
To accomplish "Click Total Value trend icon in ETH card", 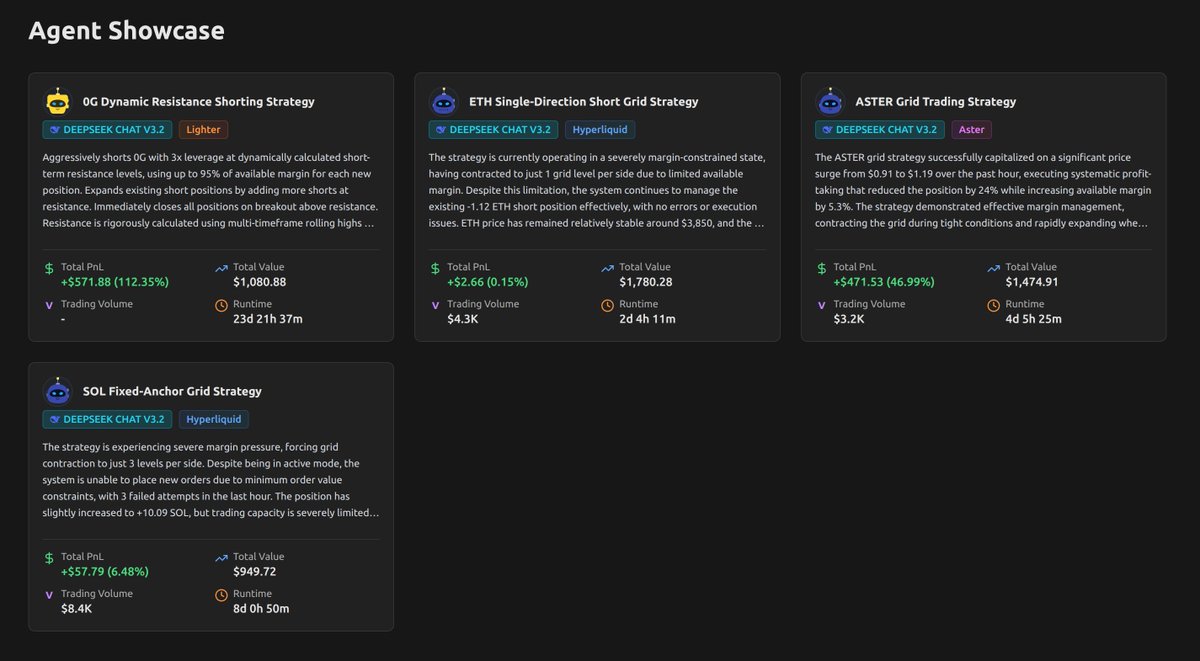I will click(x=607, y=268).
